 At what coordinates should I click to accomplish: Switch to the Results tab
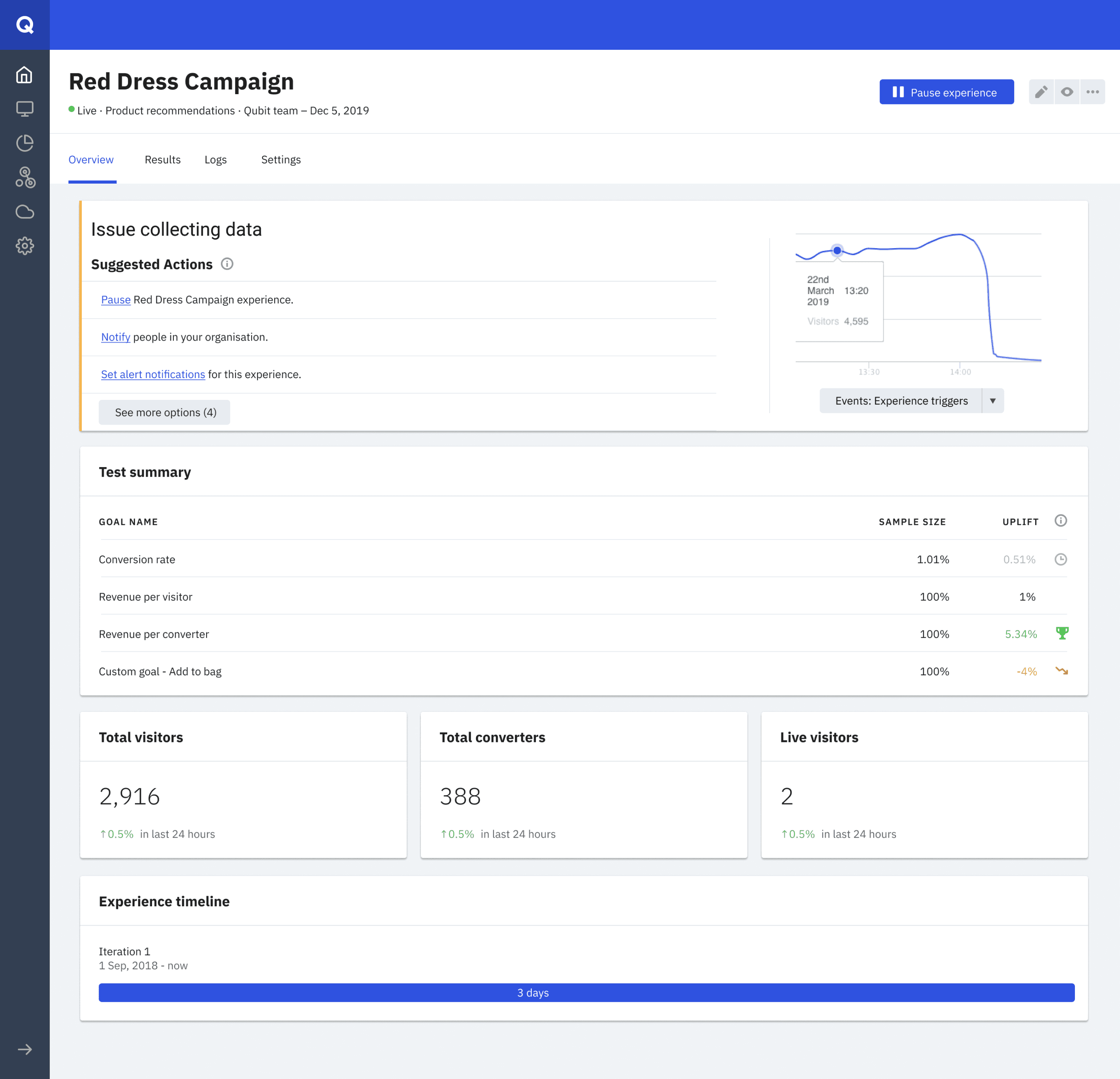click(x=162, y=160)
